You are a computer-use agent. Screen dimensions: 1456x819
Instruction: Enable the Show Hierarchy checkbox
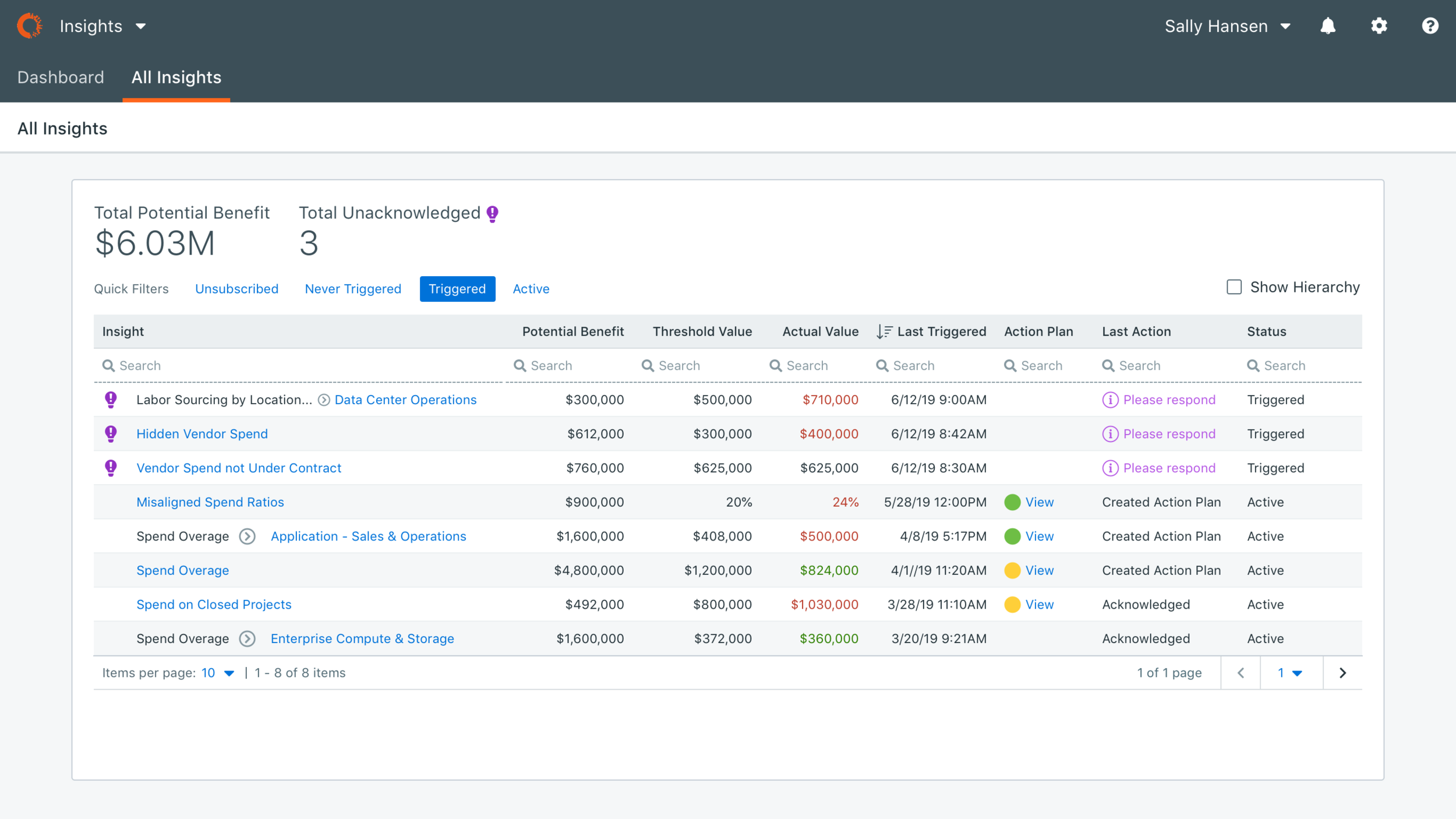[x=1234, y=287]
